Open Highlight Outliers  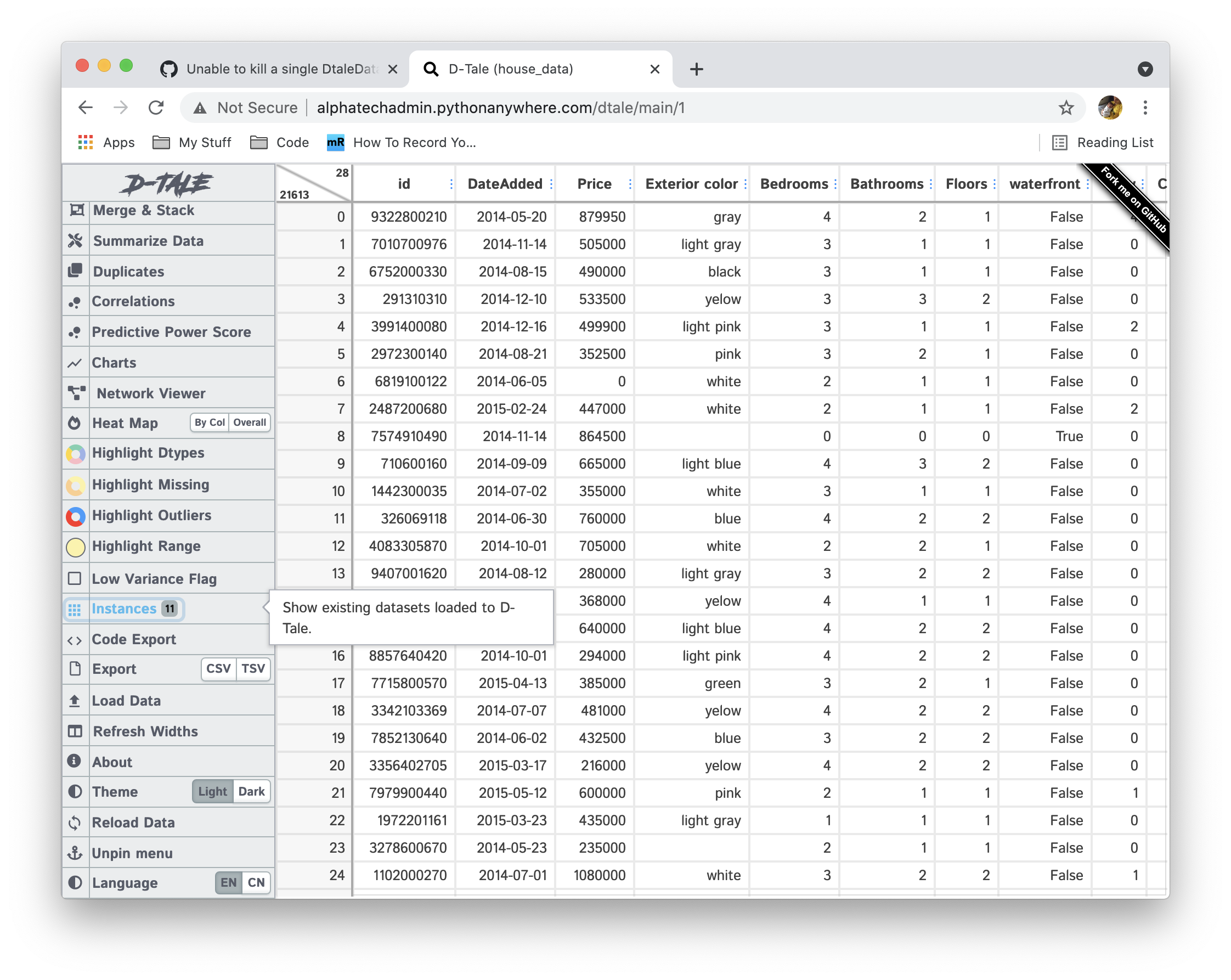[151, 515]
